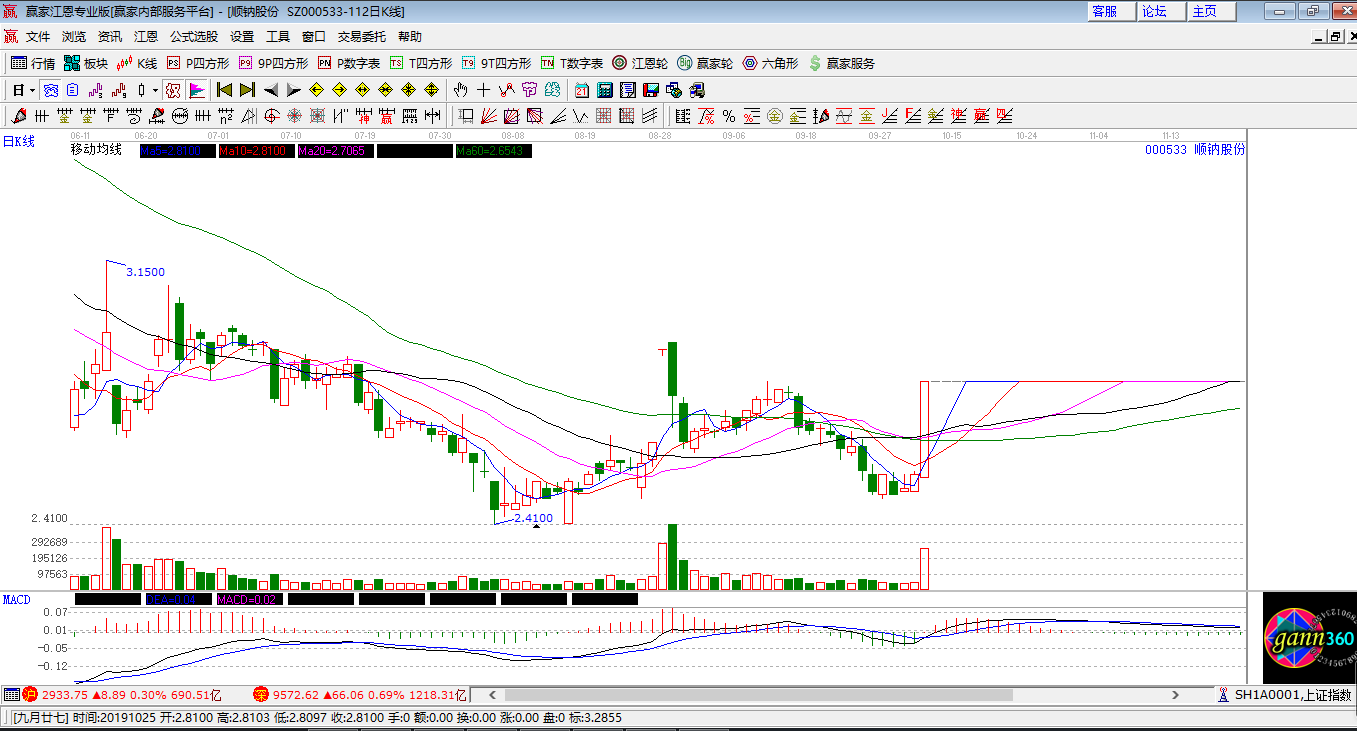This screenshot has width=1357, height=731.
Task: Click the Shenzhen index value 9572.62
Action: [x=296, y=695]
